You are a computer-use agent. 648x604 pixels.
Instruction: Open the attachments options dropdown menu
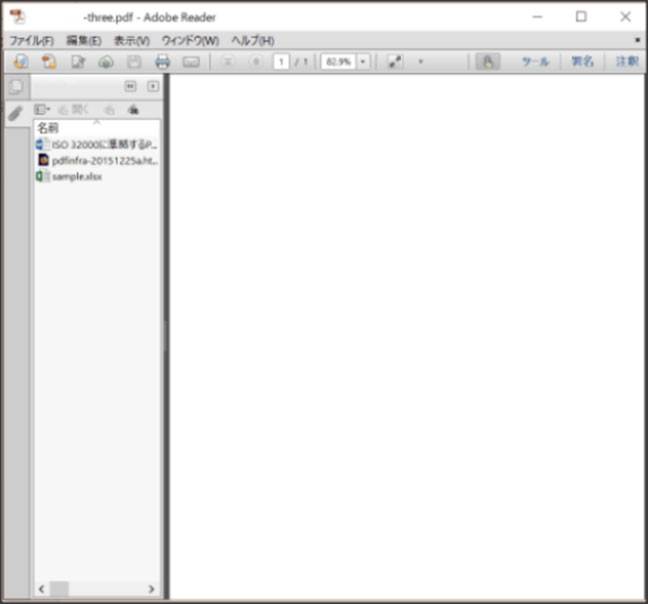(x=42, y=109)
